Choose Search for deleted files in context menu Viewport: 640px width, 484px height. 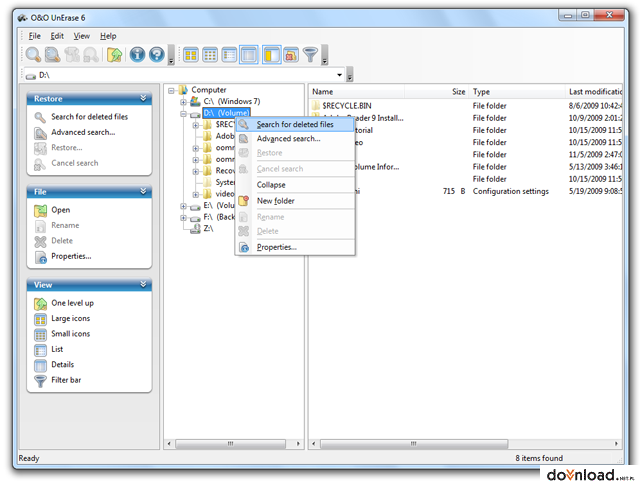295,124
